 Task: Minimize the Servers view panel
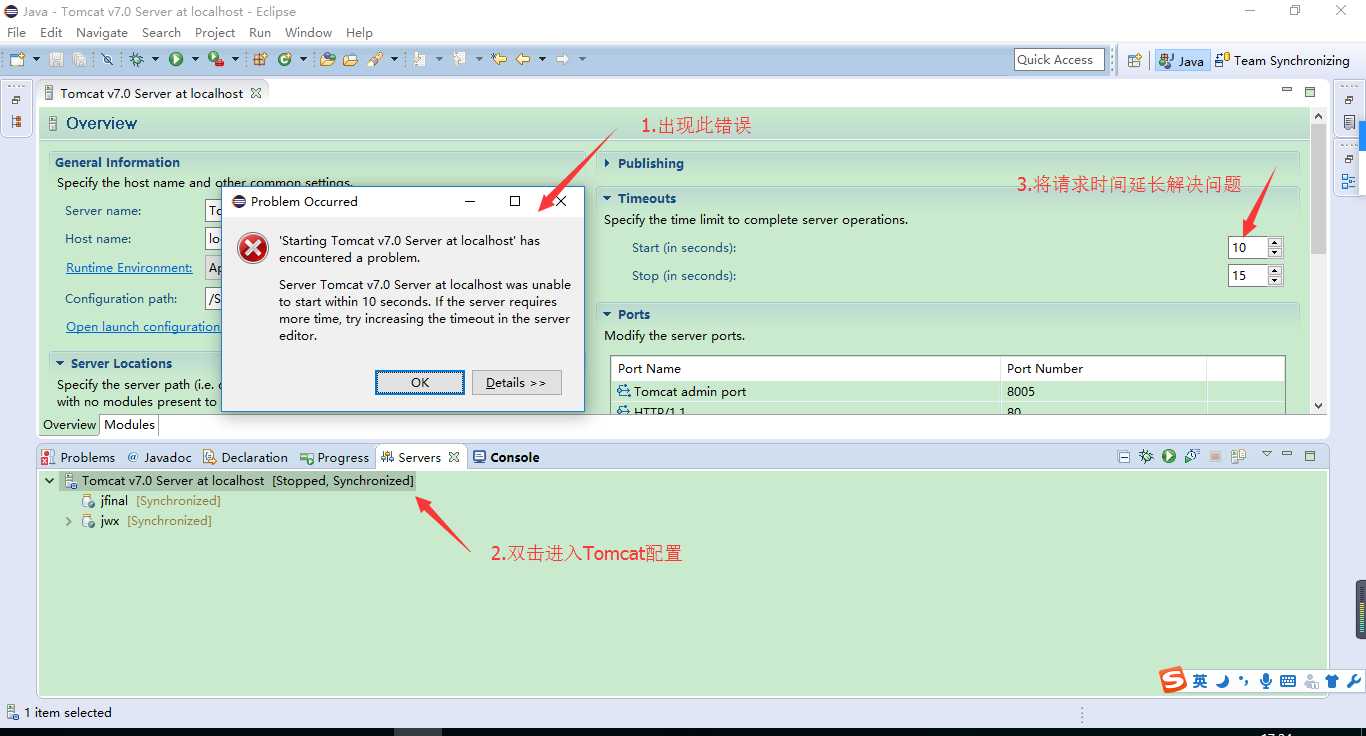click(1288, 455)
